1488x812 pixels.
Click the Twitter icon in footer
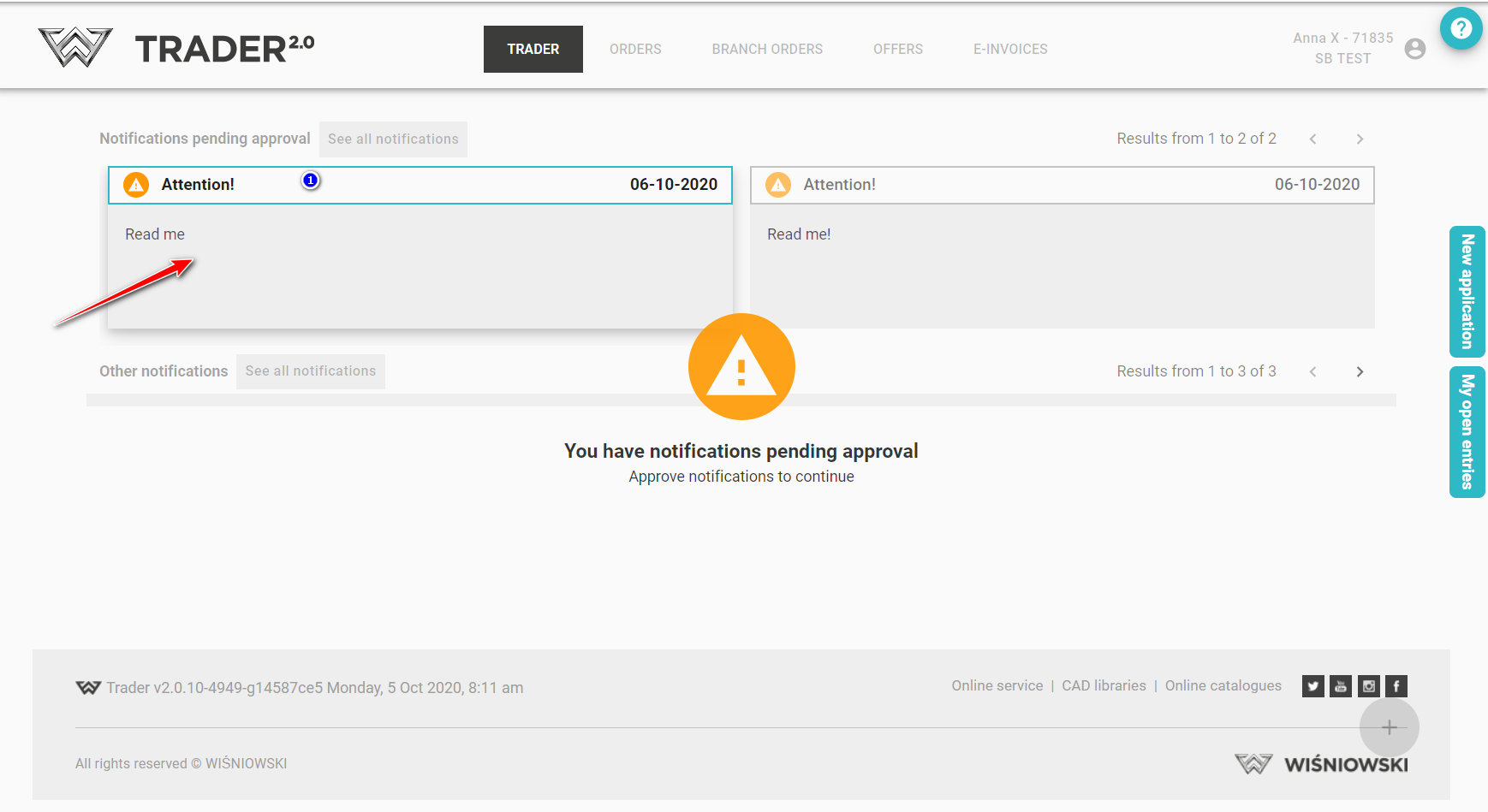[x=1312, y=686]
